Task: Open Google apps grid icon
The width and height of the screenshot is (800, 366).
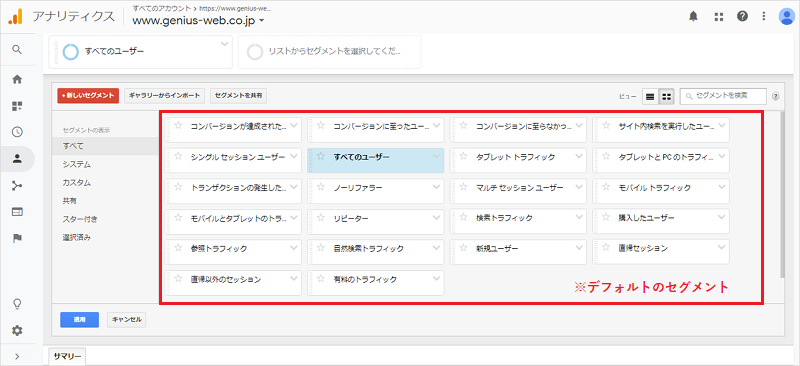Action: [x=719, y=16]
